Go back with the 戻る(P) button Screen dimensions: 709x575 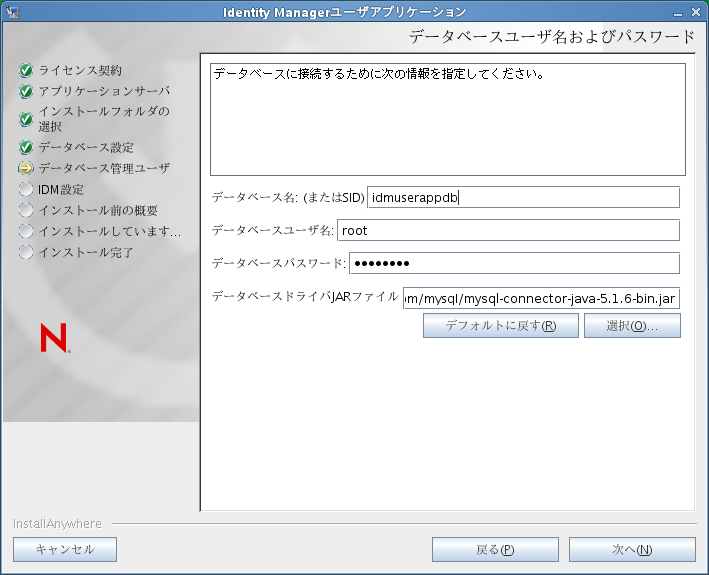click(x=495, y=549)
